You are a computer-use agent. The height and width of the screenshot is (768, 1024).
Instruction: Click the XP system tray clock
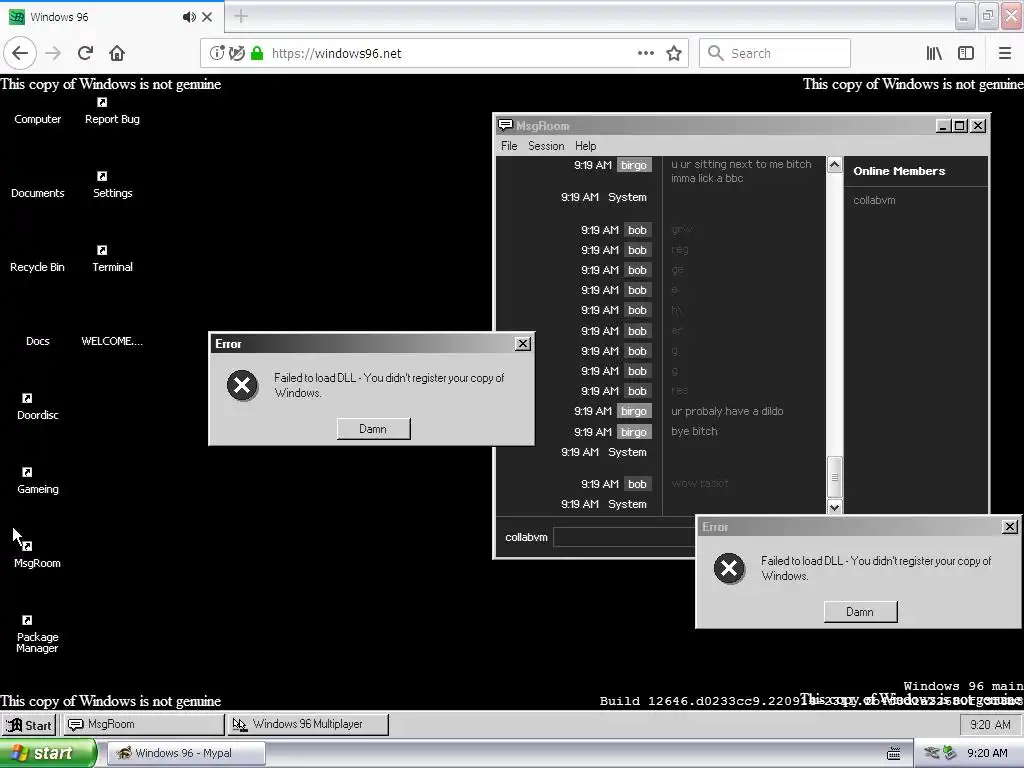(x=987, y=753)
